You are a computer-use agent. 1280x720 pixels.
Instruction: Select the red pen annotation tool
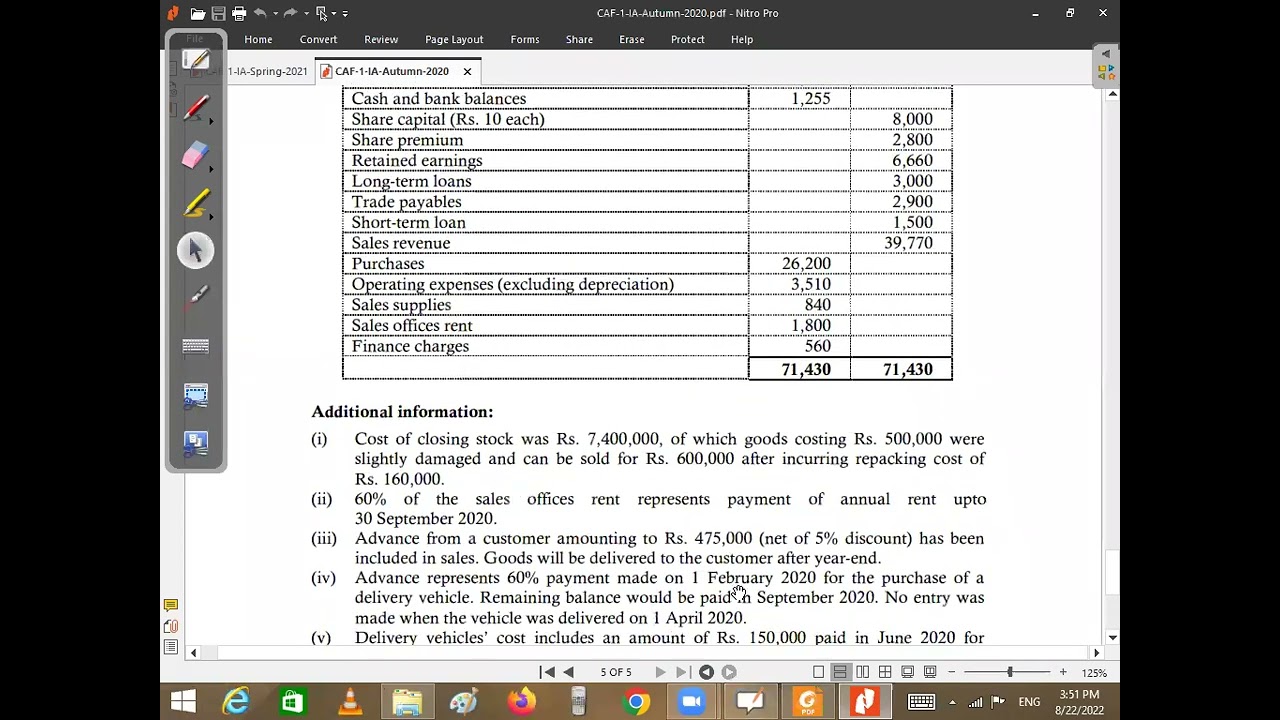coord(195,108)
